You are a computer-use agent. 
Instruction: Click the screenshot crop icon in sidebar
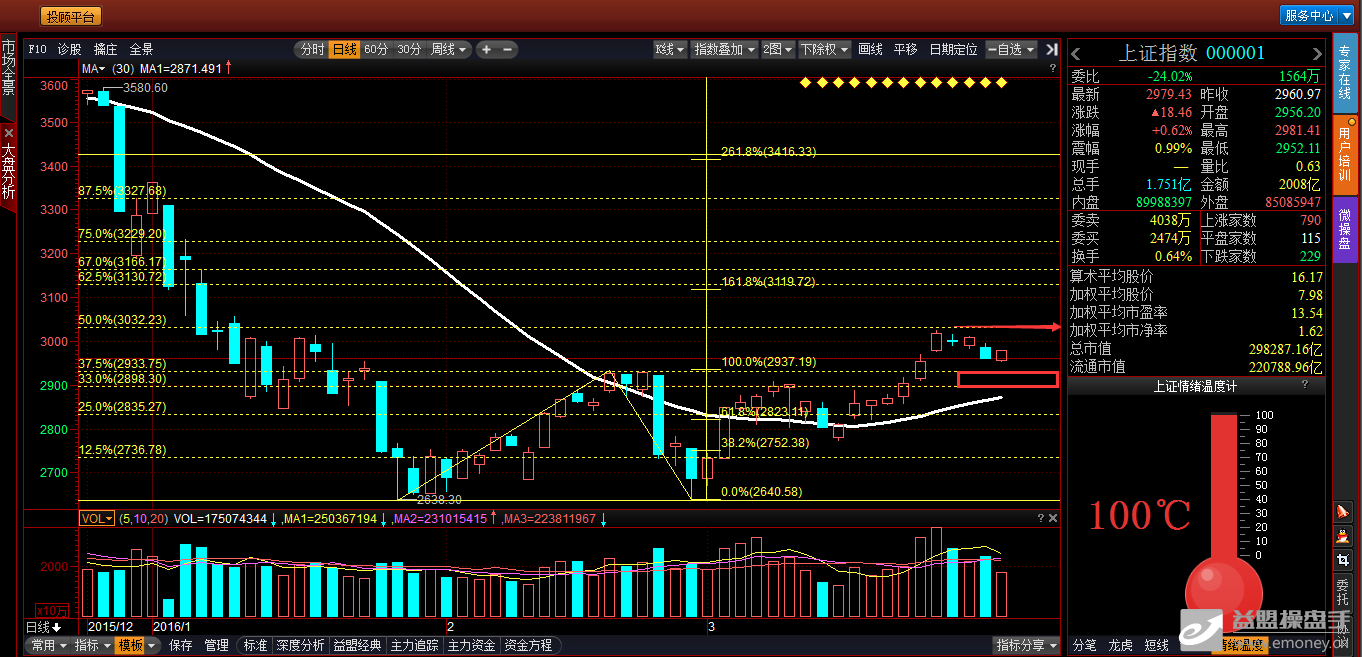1343,560
